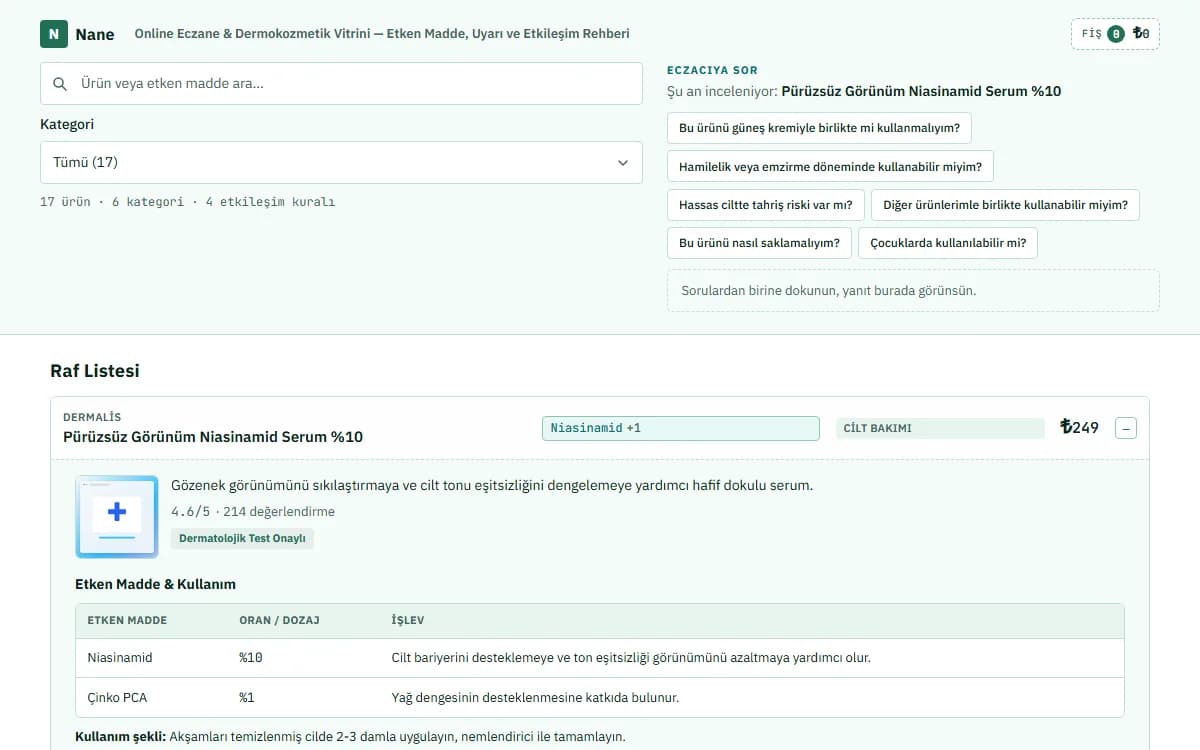Click the CİLT BAKIMI category tag
1200x750 pixels.
tap(940, 428)
